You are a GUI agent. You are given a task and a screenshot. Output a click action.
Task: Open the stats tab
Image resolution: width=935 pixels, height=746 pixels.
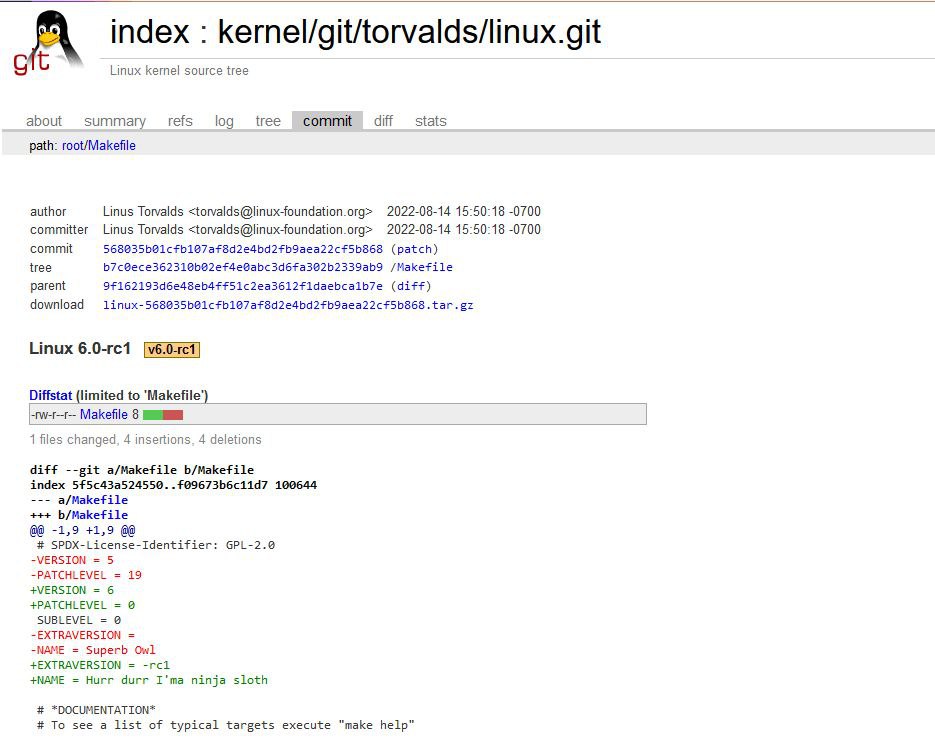click(x=431, y=121)
